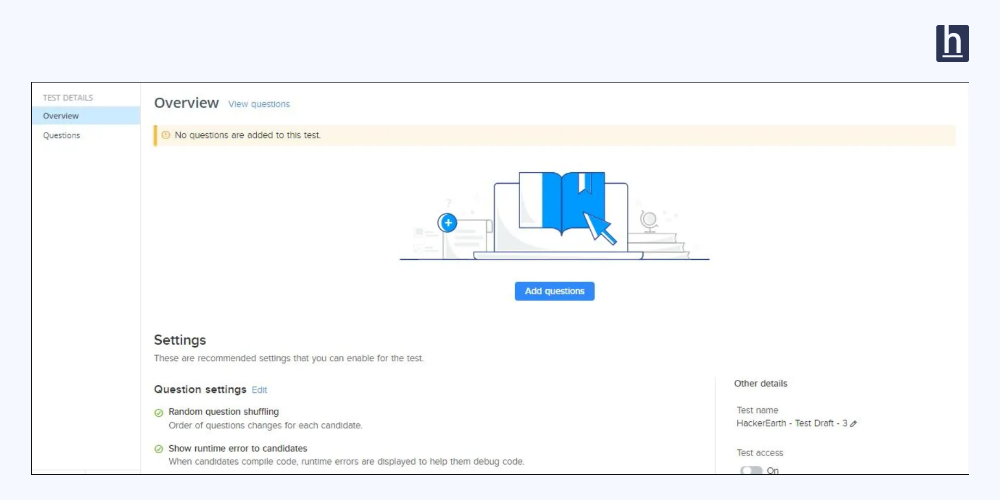Click the 'Test access' label
The height and width of the screenshot is (500, 1000).
760,453
